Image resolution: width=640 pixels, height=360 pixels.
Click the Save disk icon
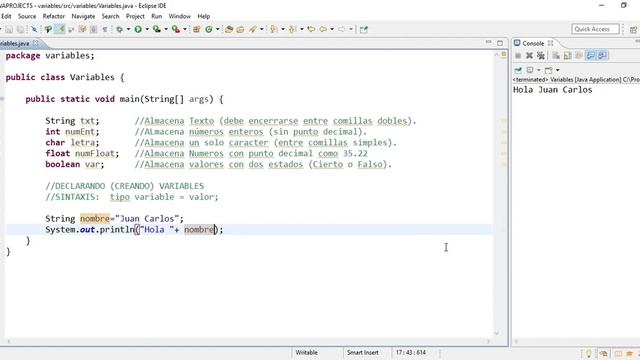tap(9, 29)
